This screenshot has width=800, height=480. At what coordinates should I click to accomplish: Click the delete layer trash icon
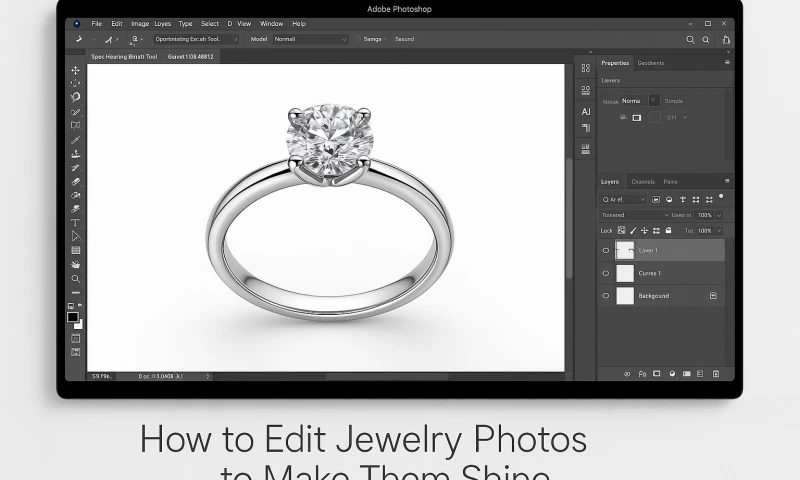click(x=715, y=374)
